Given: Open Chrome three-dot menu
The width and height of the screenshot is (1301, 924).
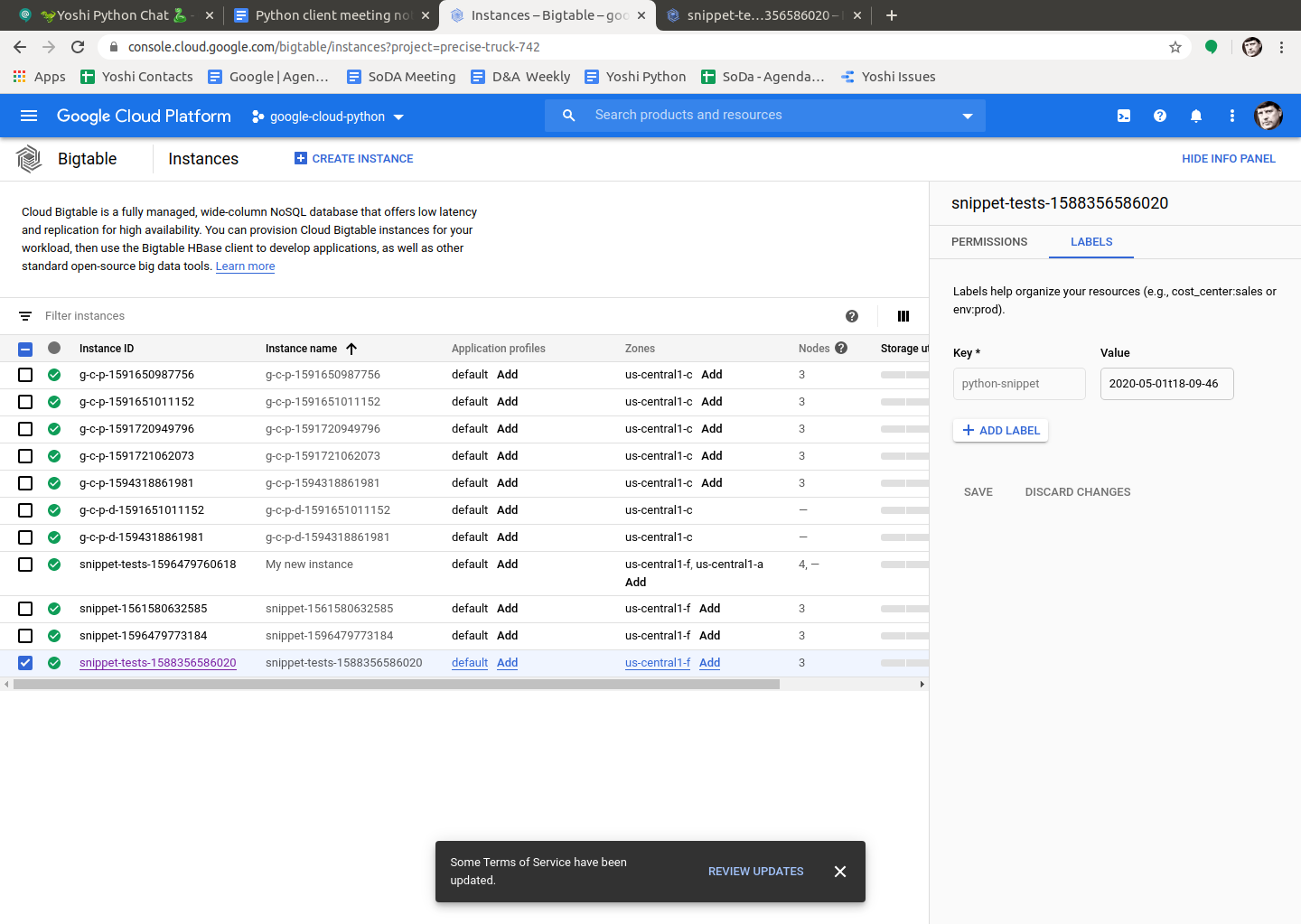Looking at the screenshot, I should [x=1281, y=47].
